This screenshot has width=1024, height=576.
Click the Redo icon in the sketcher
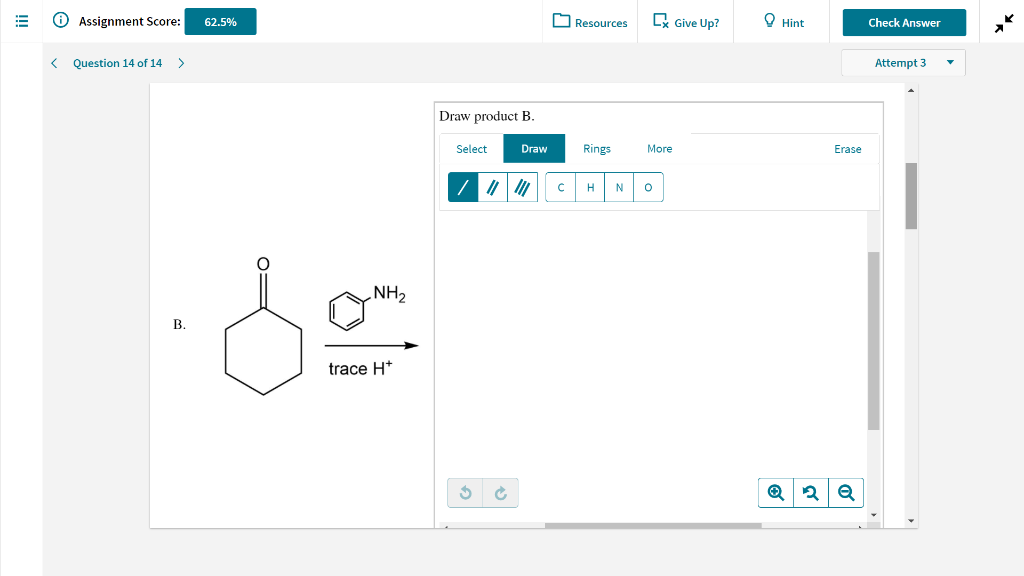(499, 492)
